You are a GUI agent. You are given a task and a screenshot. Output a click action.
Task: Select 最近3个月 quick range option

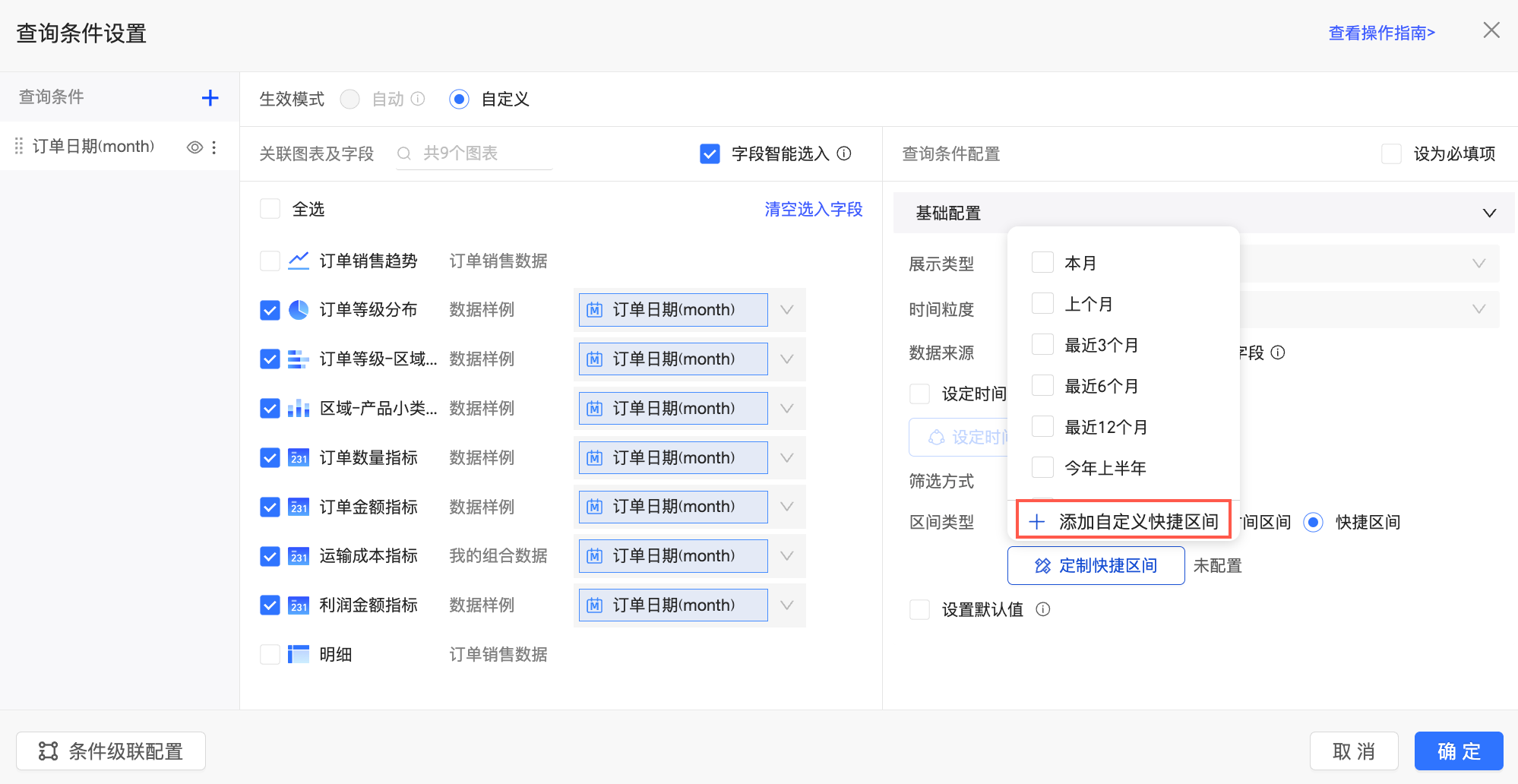click(x=1042, y=345)
